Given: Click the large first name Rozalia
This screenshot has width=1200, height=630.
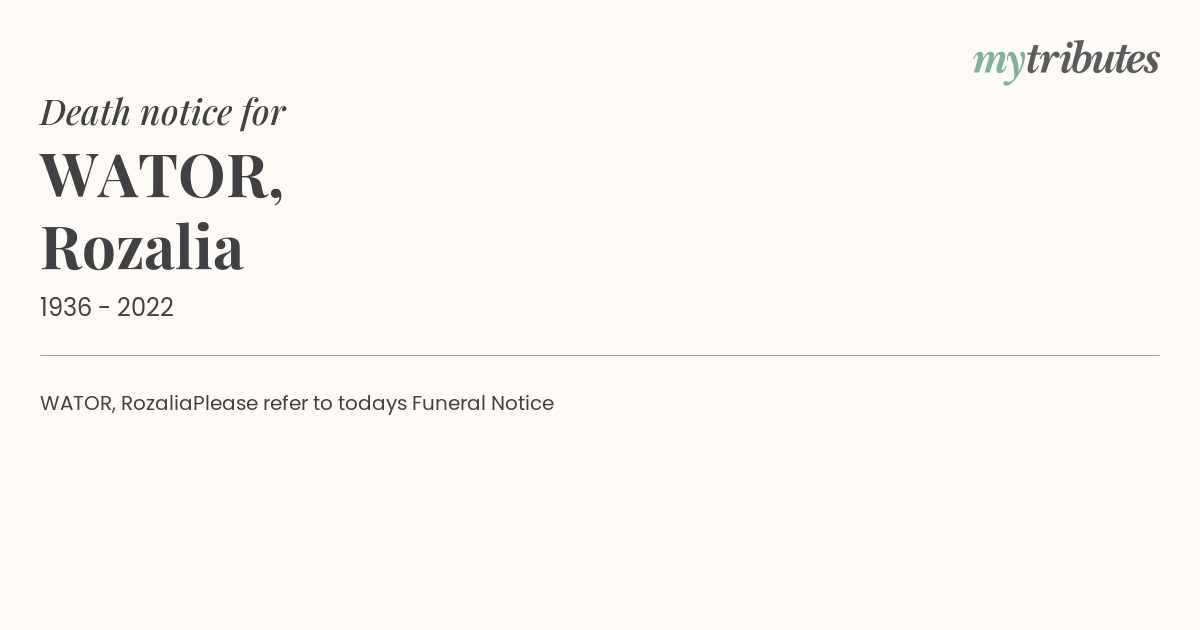Looking at the screenshot, I should click(142, 247).
